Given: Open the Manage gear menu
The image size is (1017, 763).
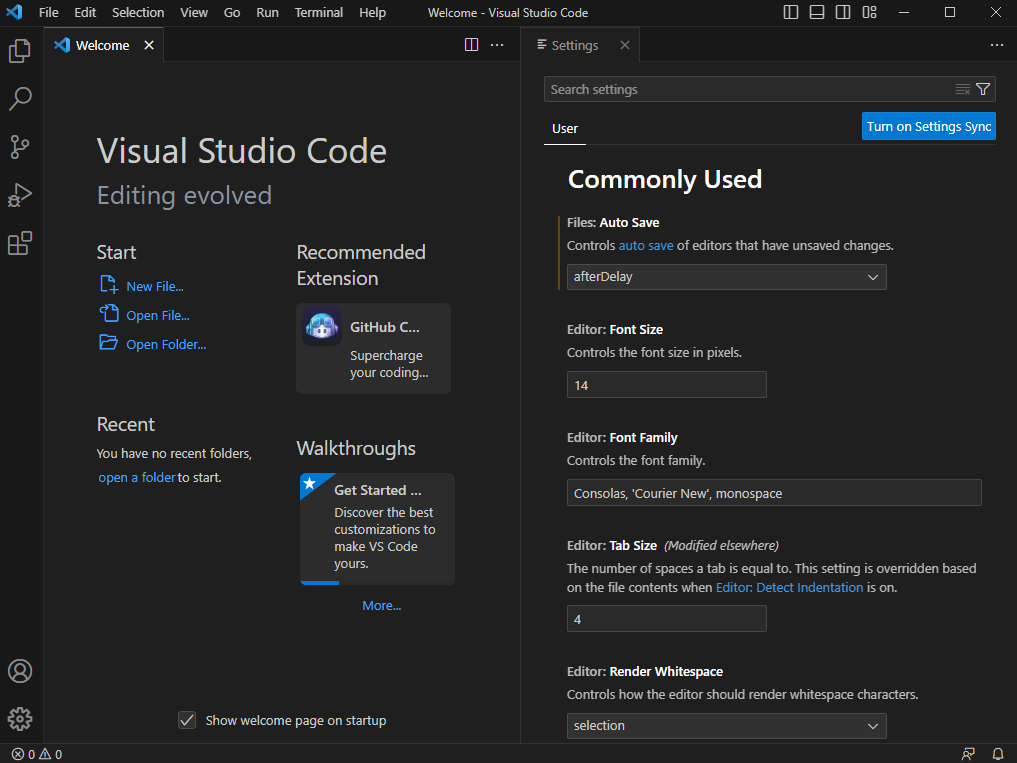Looking at the screenshot, I should pyautogui.click(x=20, y=719).
